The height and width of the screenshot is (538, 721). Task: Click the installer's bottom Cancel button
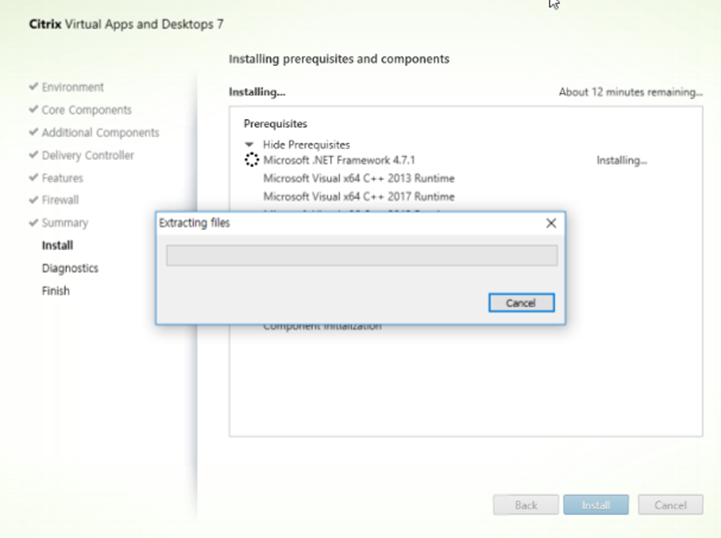670,505
